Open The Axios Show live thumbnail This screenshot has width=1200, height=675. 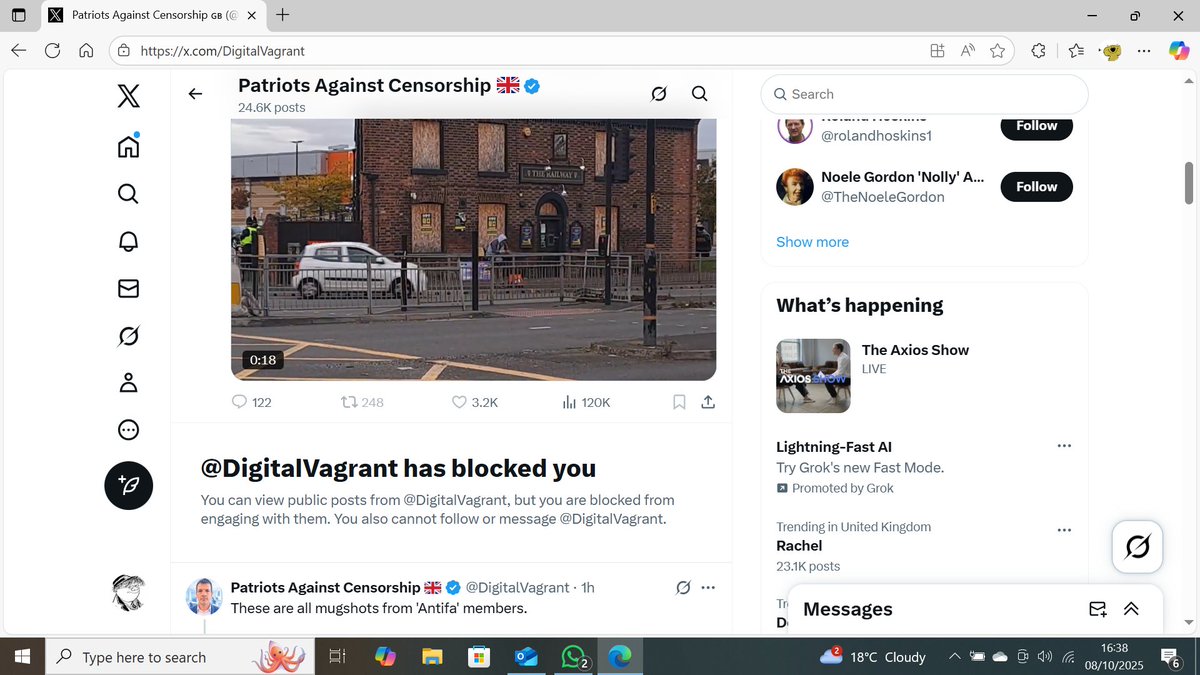click(x=813, y=376)
